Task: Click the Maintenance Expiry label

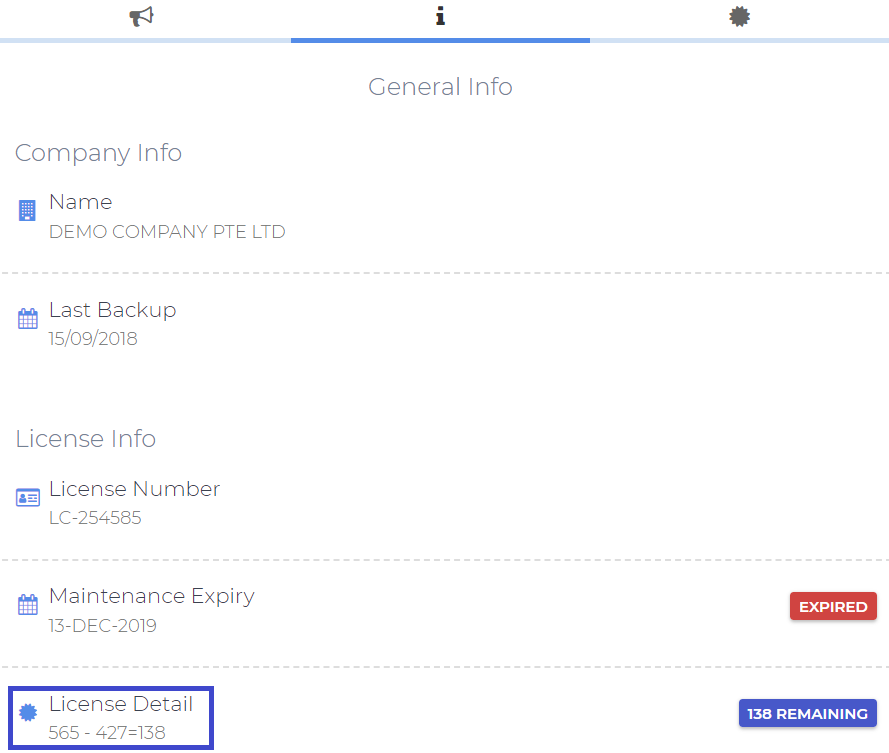Action: click(x=151, y=596)
